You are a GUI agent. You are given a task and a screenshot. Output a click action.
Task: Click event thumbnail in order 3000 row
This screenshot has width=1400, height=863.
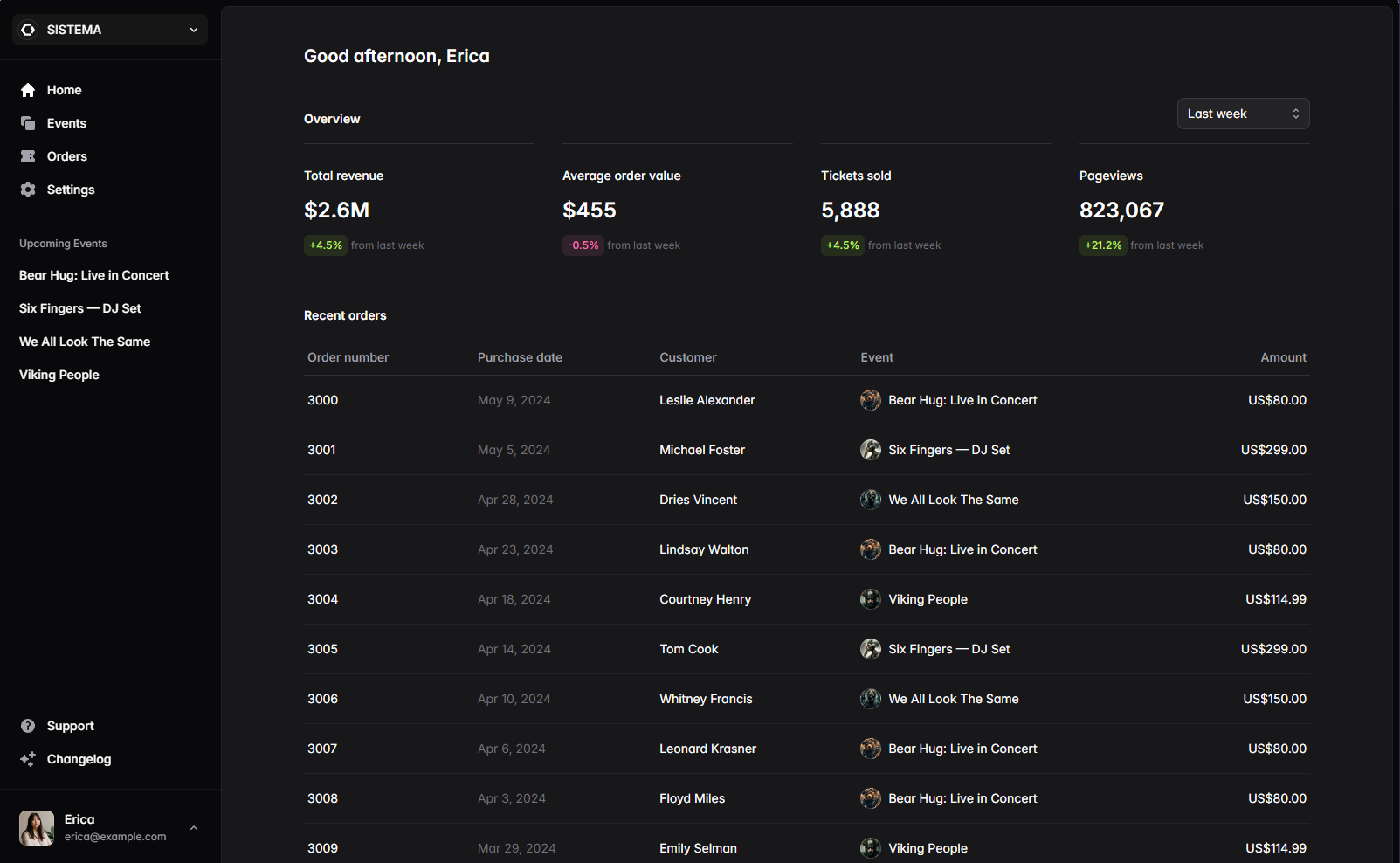[870, 400]
